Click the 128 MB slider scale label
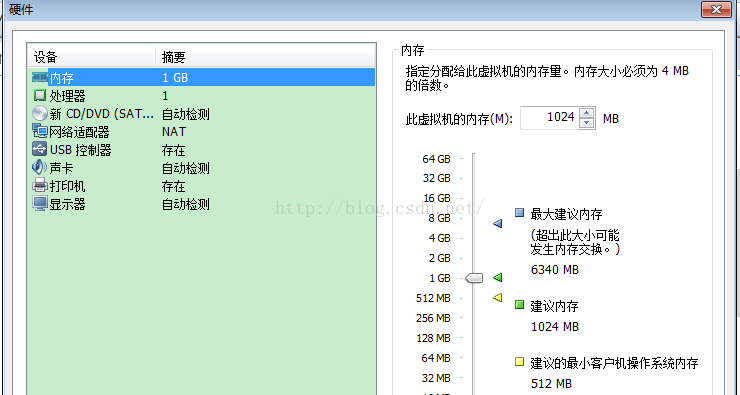 pos(433,338)
